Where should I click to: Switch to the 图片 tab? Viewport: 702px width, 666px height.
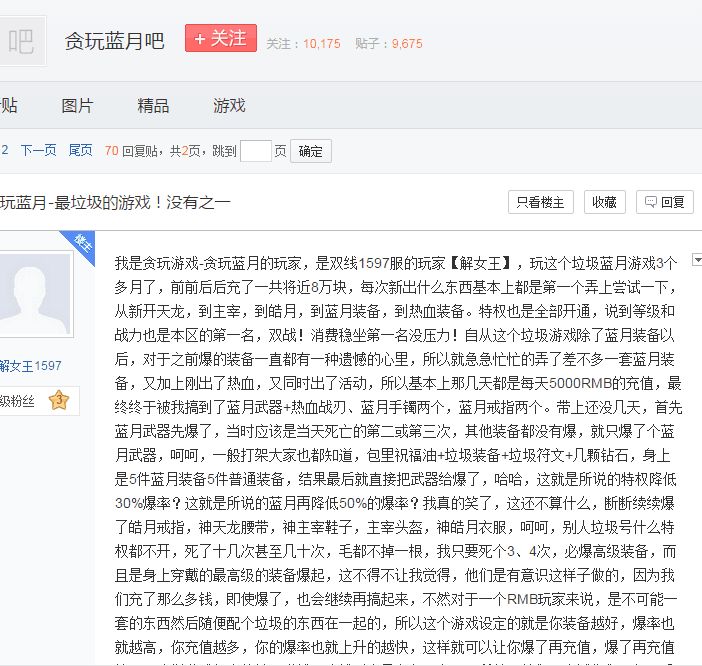pos(77,106)
